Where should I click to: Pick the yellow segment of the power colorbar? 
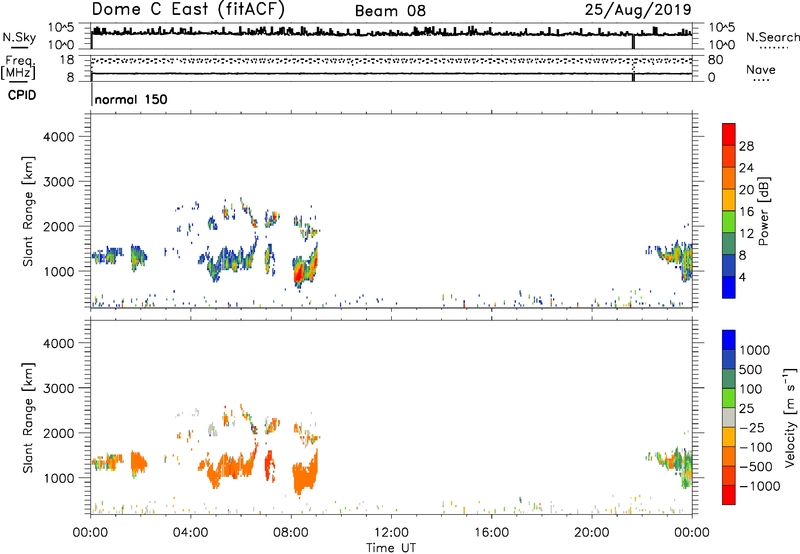click(729, 200)
